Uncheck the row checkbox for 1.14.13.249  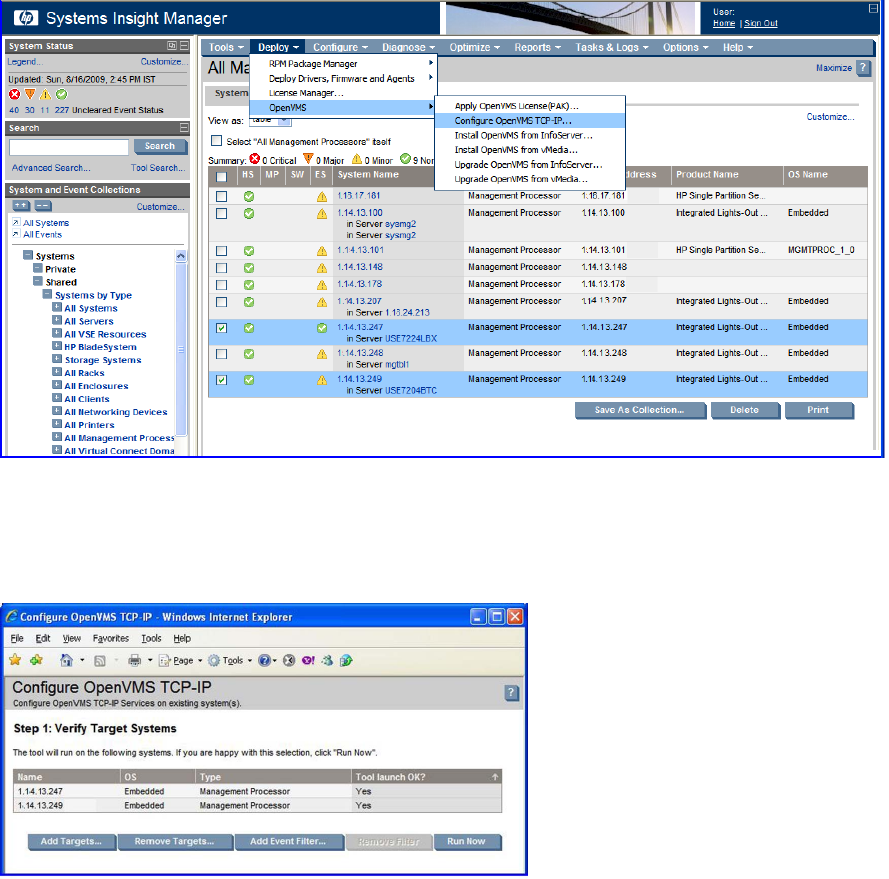(222, 380)
